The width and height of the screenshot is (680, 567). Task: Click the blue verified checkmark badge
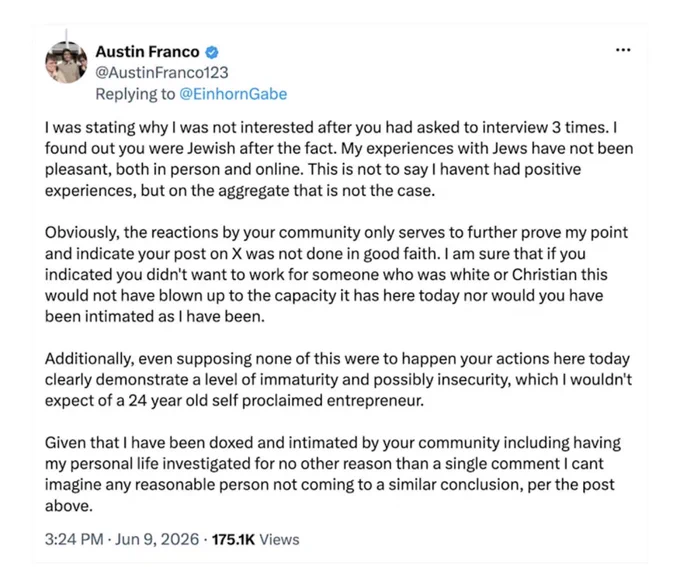(x=211, y=52)
